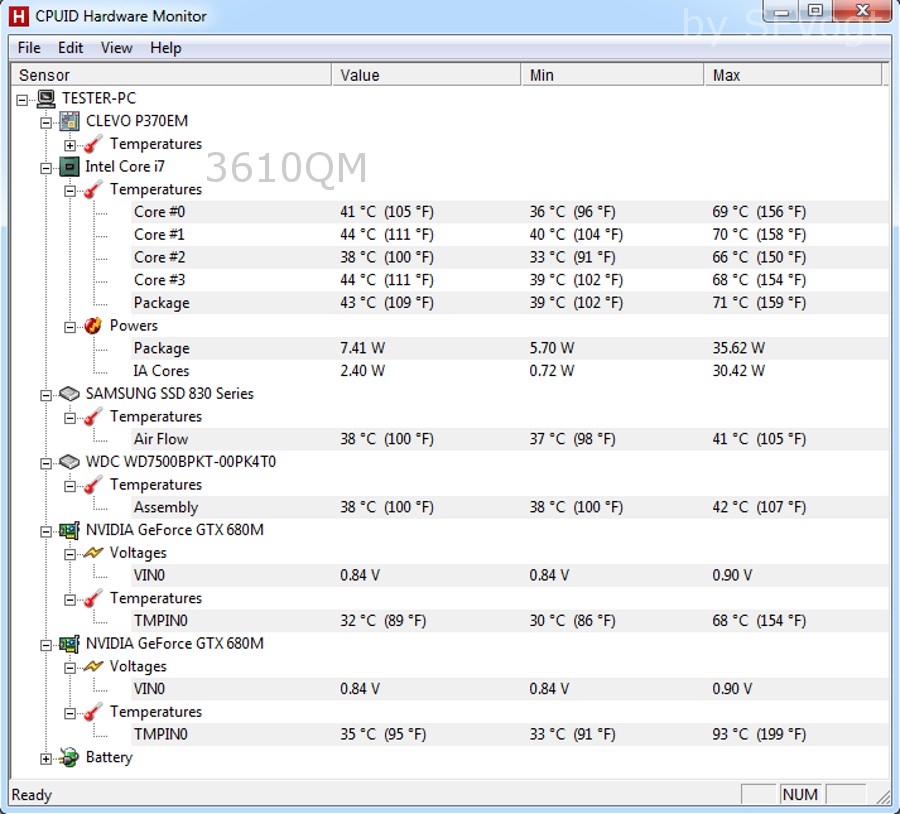Maximize the Hardware Monitor window
This screenshot has height=814, width=900.
[x=816, y=11]
